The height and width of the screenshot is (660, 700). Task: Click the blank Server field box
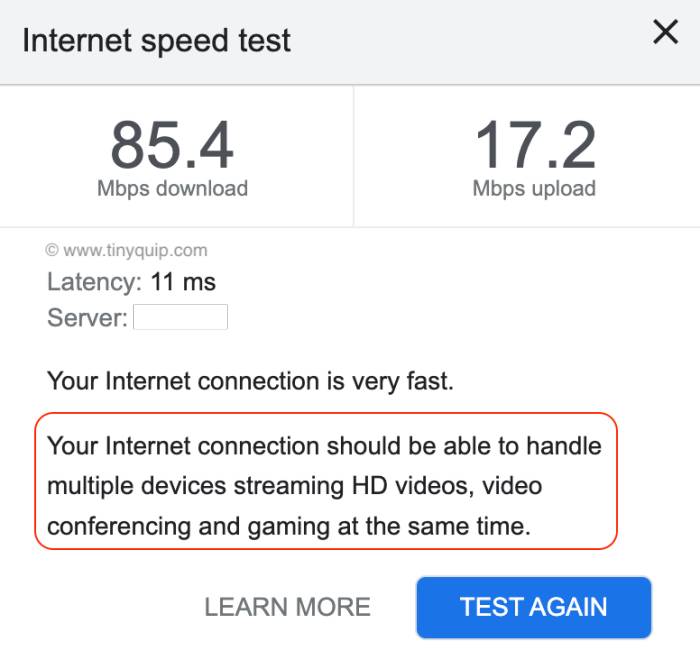tap(180, 318)
